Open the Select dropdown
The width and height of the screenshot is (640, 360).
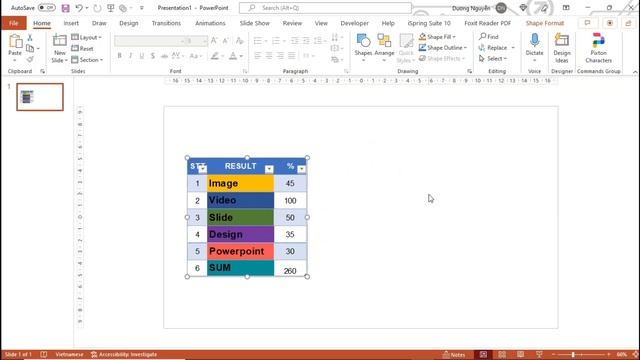click(x=493, y=59)
